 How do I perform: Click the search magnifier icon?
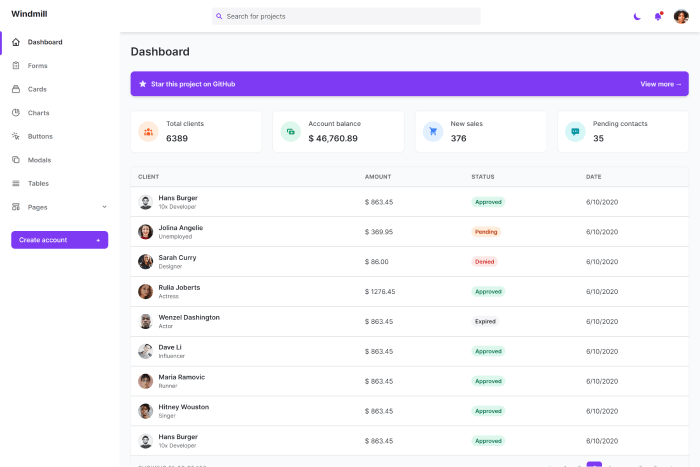tap(219, 17)
